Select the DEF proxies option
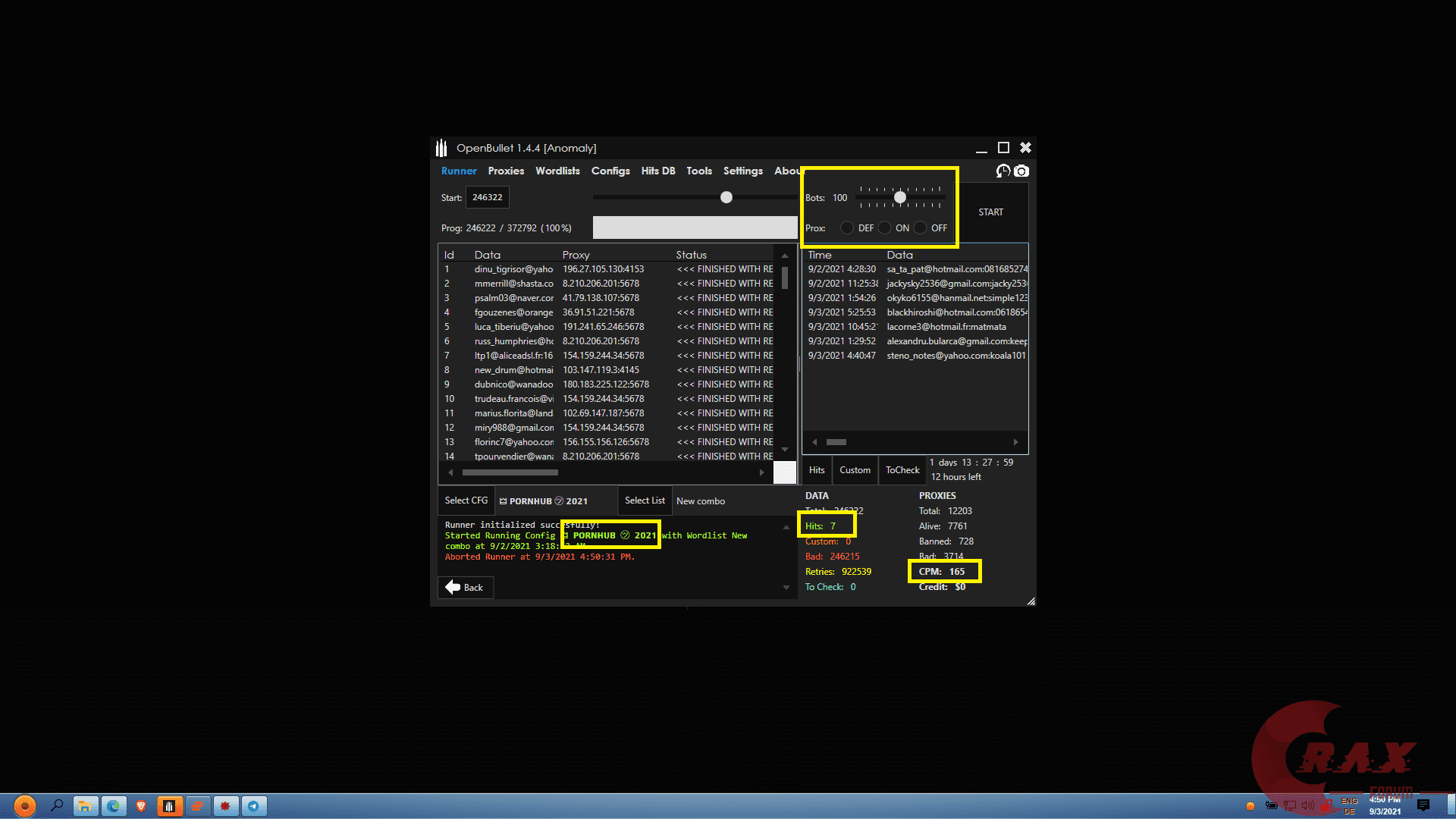 (847, 227)
